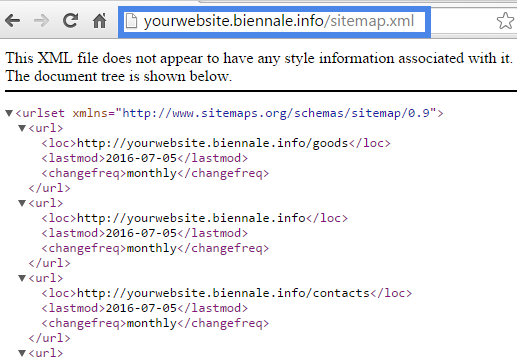Click the loc text http://yourwebsite.biennale.info
The height and width of the screenshot is (360, 517).
click(x=191, y=218)
